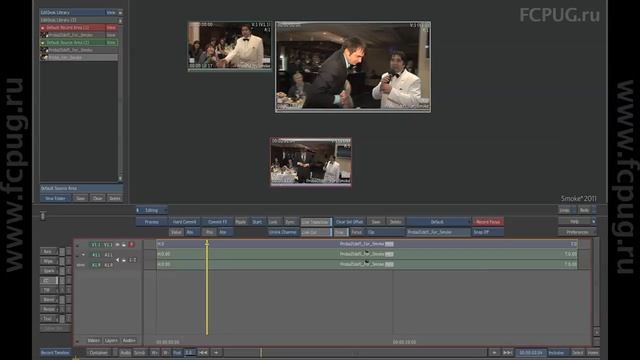Click library list scrollbar down arrow
The height and width of the screenshot is (360, 640).
120,178
